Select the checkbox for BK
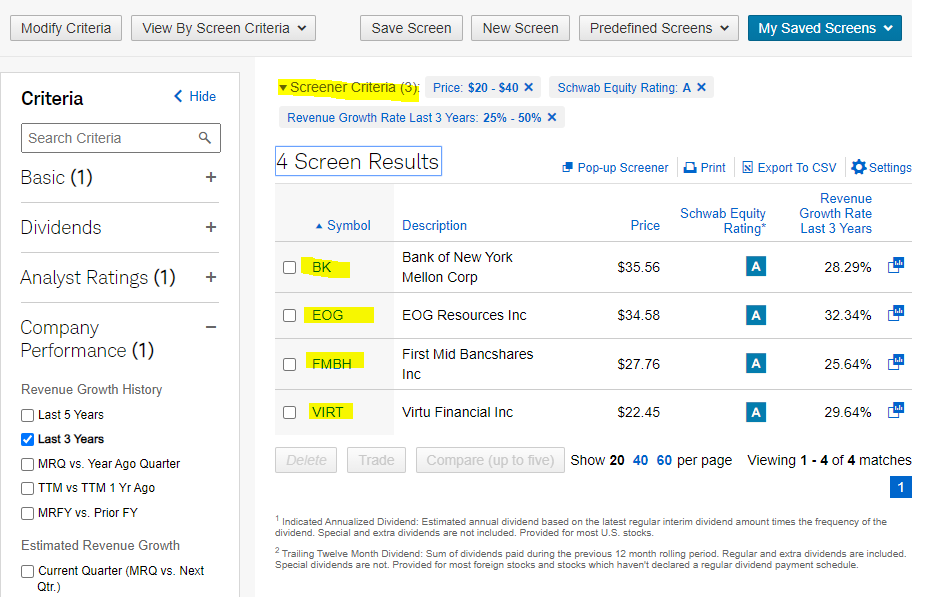The width and height of the screenshot is (928, 597). 289,267
